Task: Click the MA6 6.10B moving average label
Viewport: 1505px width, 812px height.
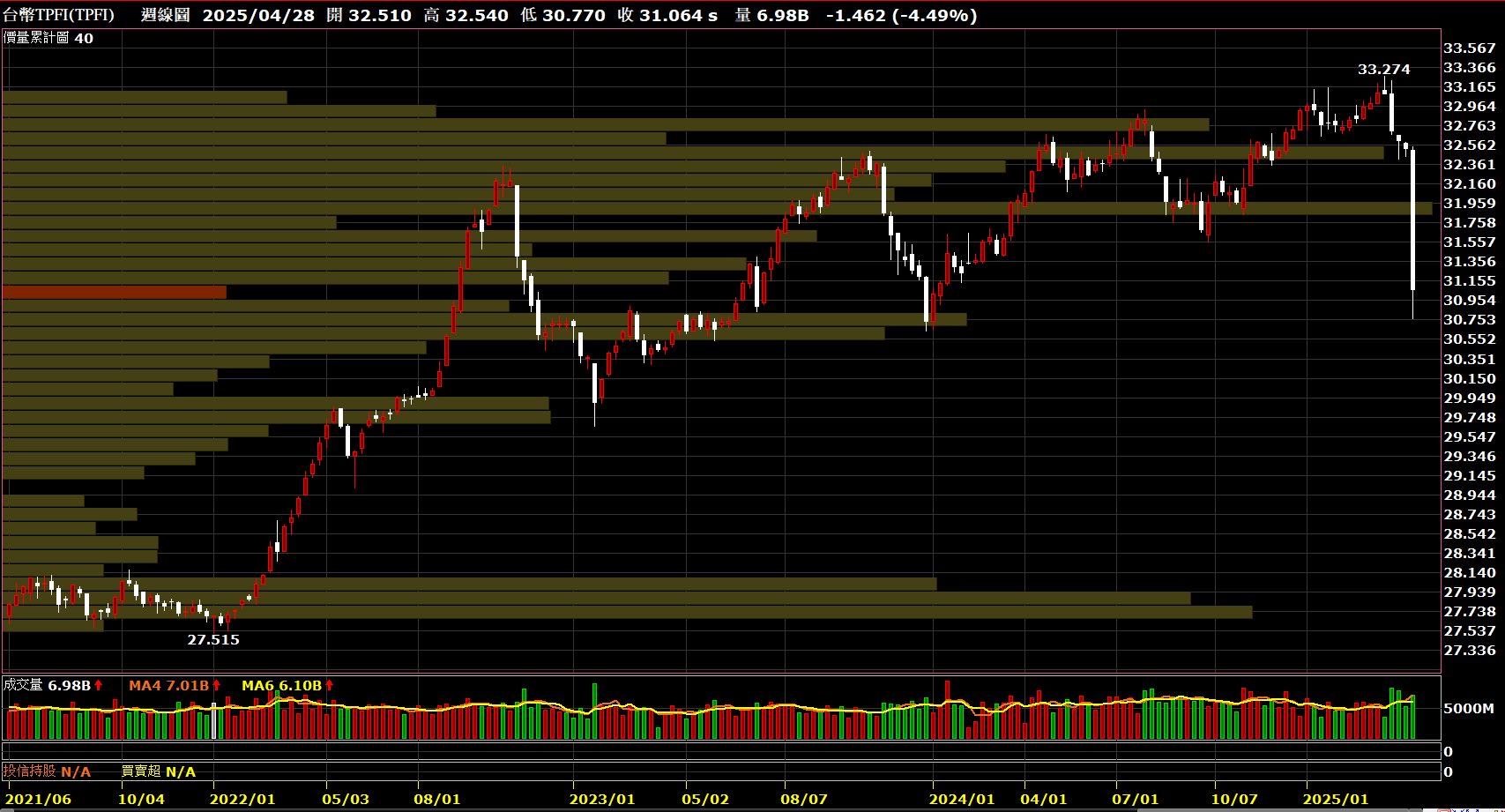Action: pyautogui.click(x=281, y=685)
